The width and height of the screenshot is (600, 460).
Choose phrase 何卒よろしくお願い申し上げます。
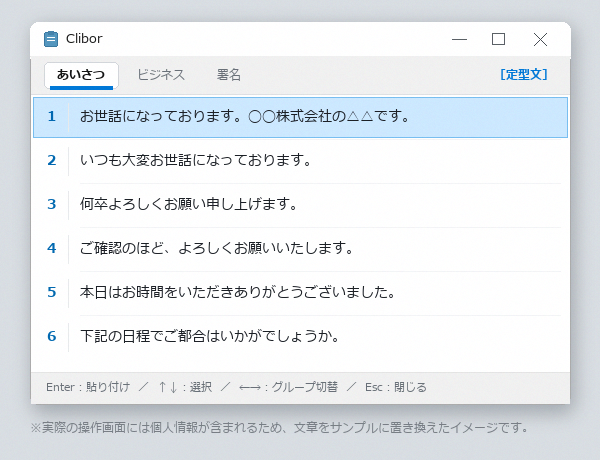click(300, 204)
